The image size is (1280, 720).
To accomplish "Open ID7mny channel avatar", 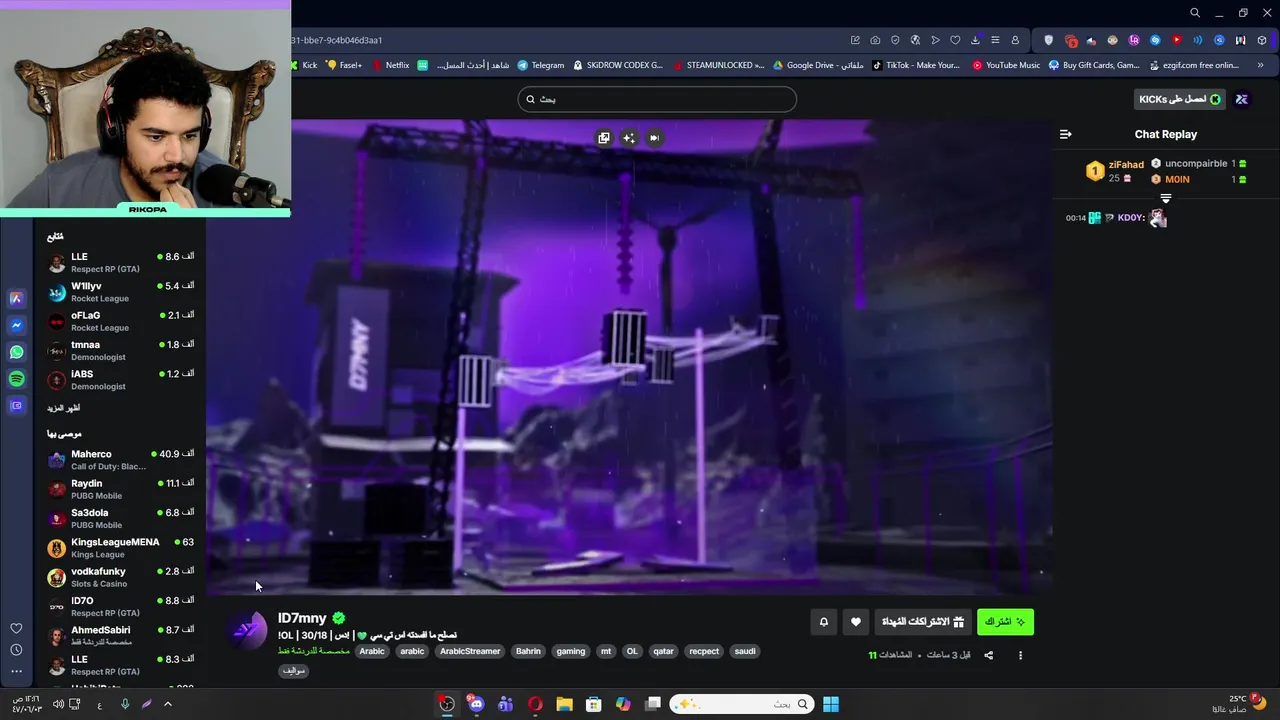I will tap(247, 629).
